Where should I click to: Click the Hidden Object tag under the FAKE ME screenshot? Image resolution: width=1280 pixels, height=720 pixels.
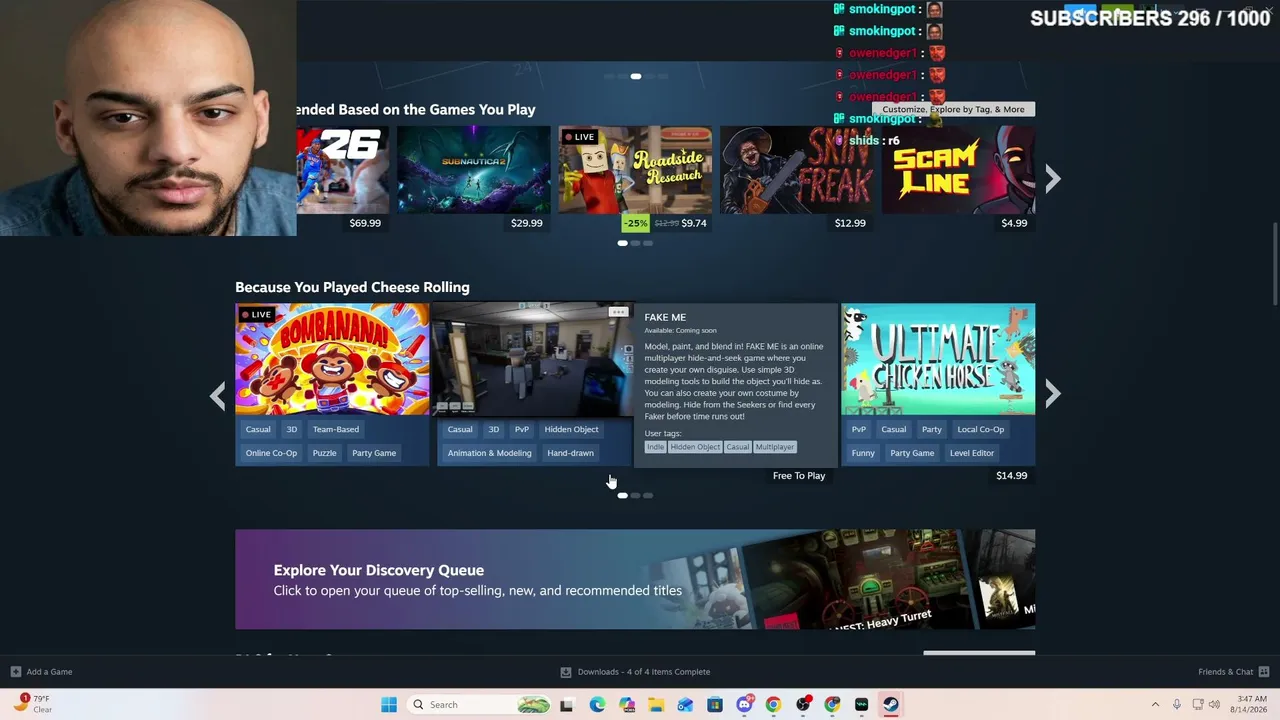point(571,429)
